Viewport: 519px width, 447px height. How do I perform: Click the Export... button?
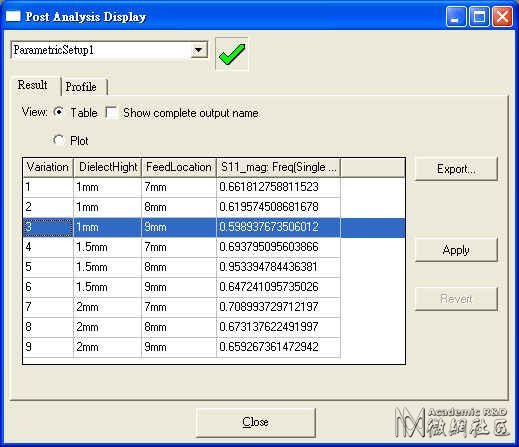456,169
